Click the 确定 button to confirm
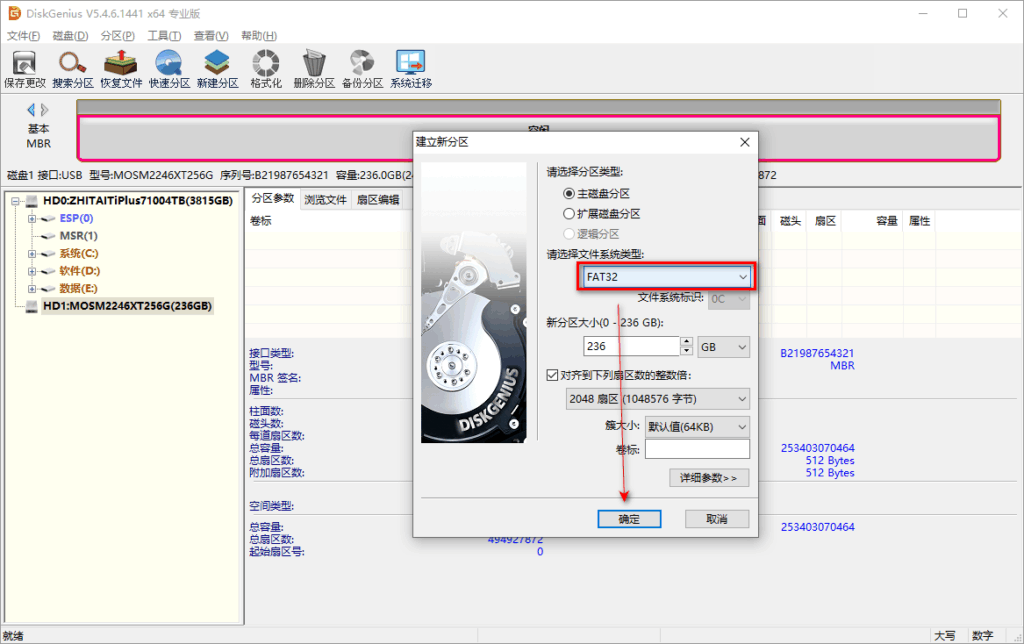1024x644 pixels. point(629,518)
